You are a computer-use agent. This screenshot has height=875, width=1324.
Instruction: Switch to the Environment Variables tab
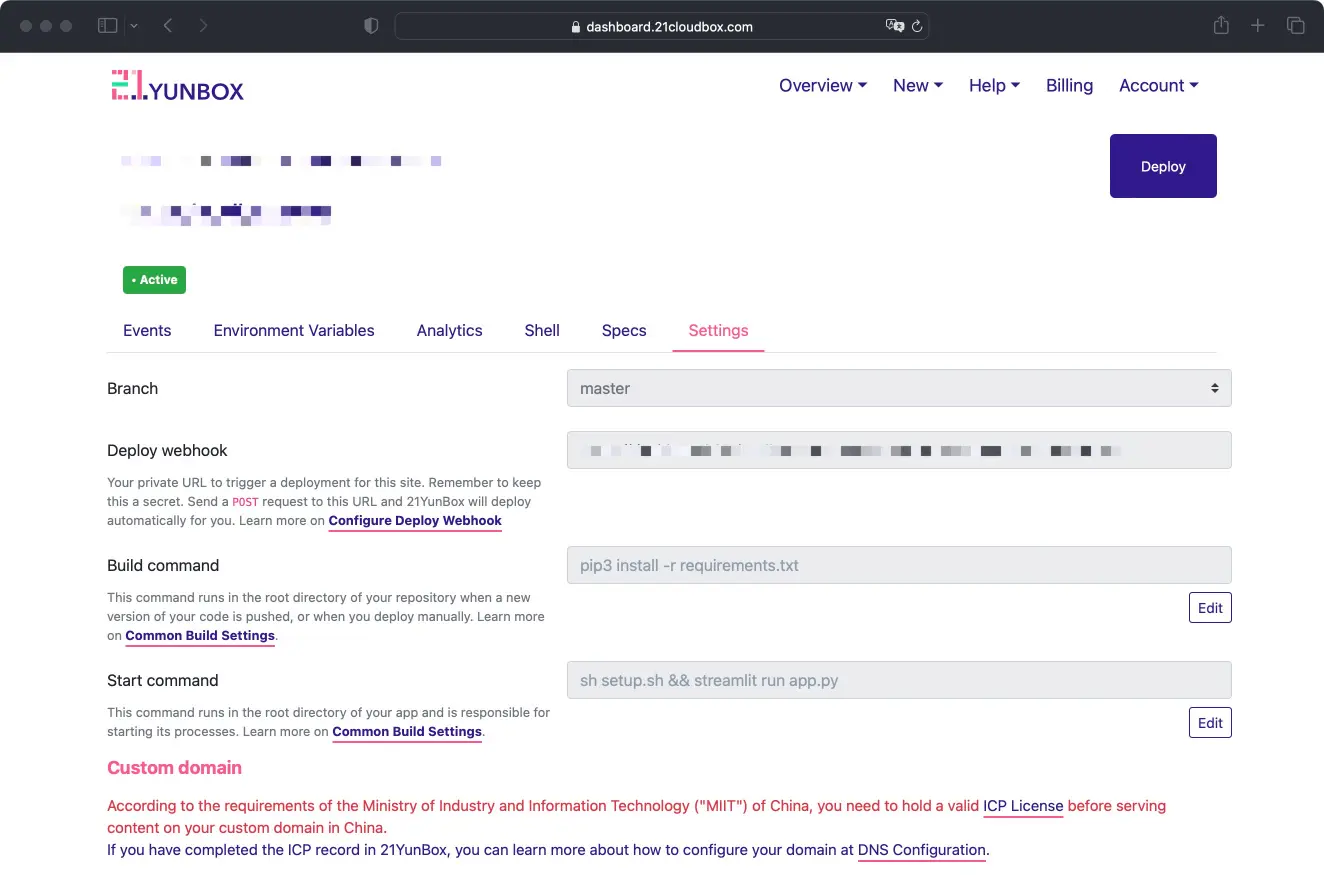pos(294,331)
